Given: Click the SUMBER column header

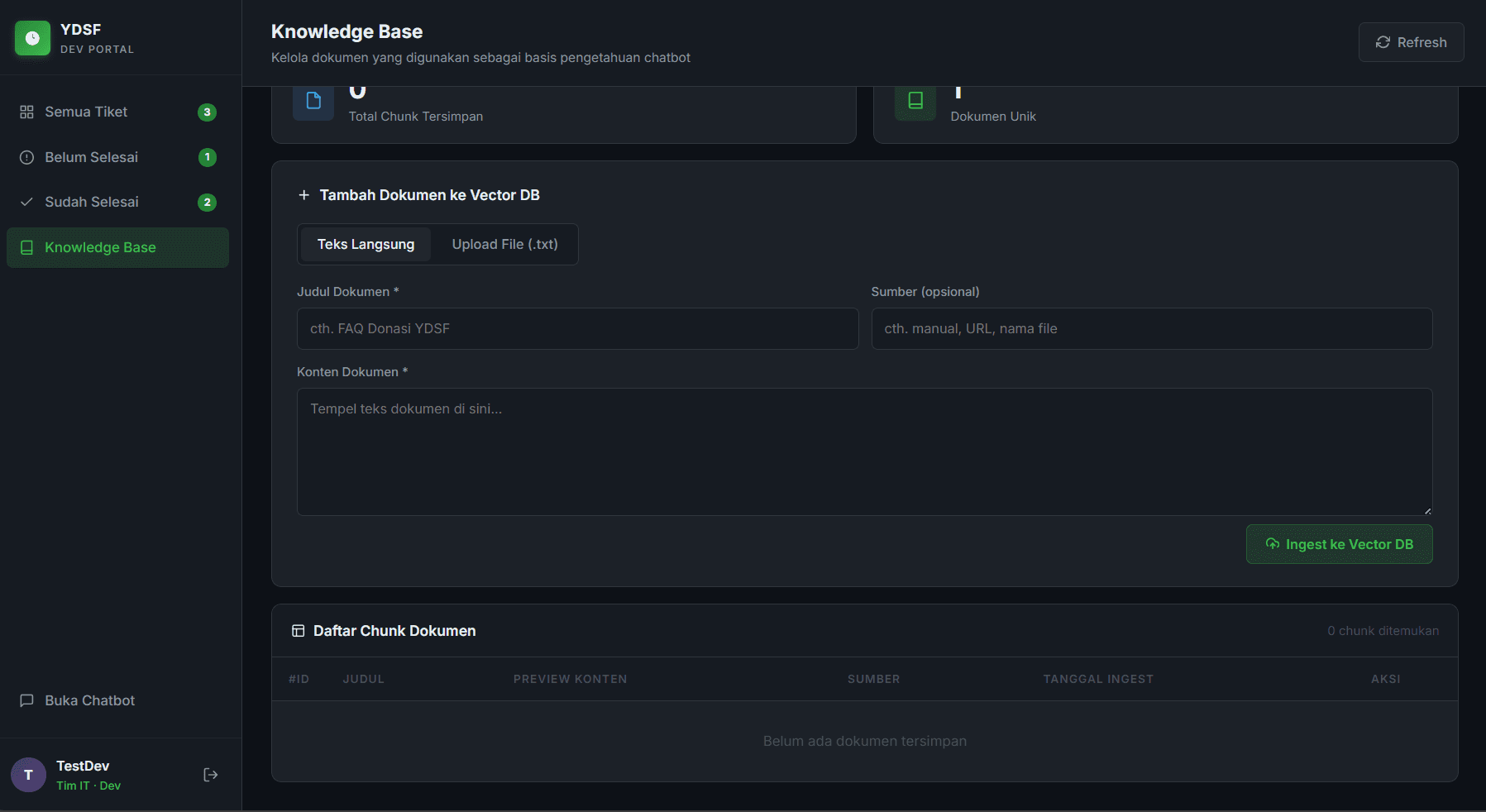Looking at the screenshot, I should pyautogui.click(x=873, y=679).
